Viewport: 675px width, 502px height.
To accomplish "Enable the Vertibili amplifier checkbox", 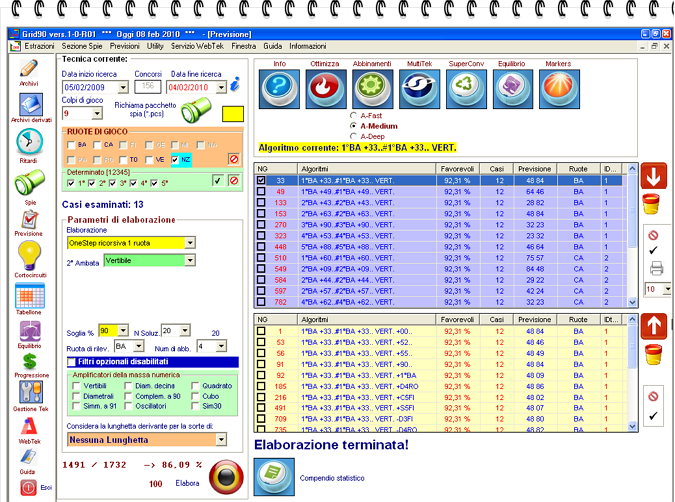I will [x=76, y=386].
